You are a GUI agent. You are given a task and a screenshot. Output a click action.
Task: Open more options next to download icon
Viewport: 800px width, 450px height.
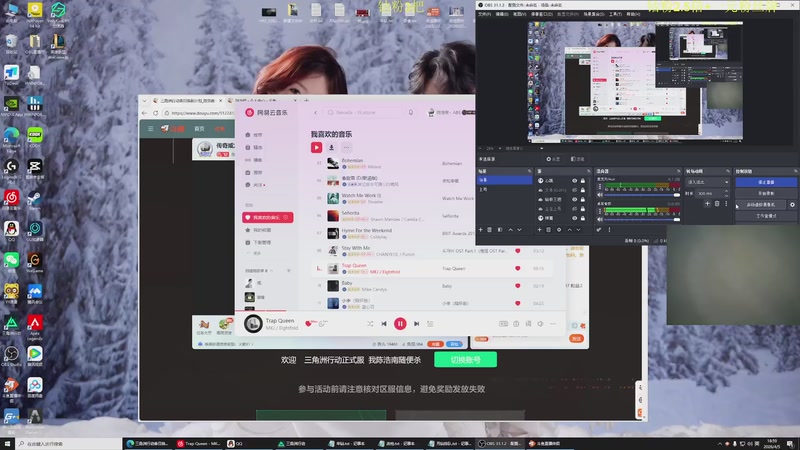pyautogui.click(x=346, y=147)
